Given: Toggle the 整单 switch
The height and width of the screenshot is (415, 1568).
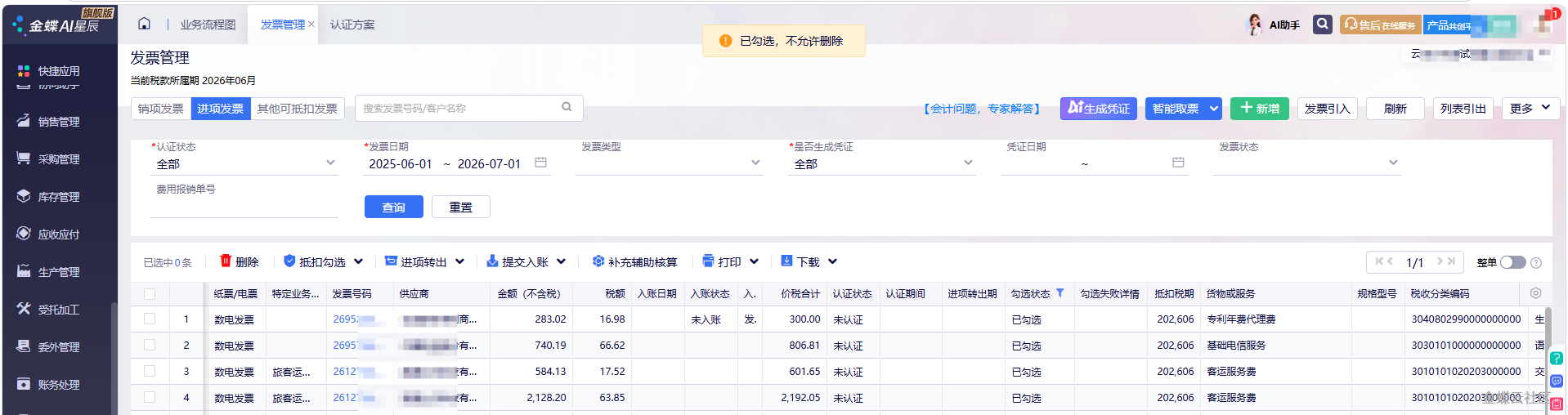Looking at the screenshot, I should [1512, 262].
